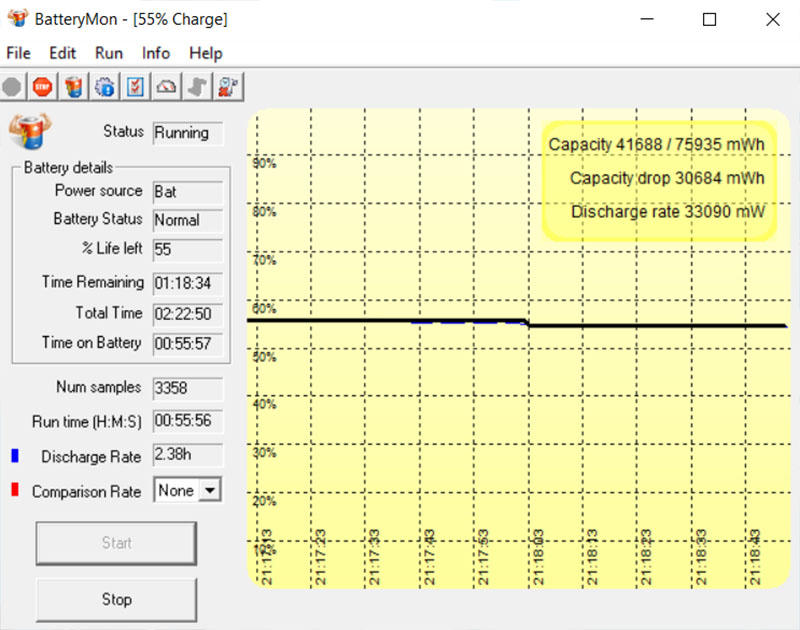Click the gray start-monitoring circle toolbar icon

12,87
